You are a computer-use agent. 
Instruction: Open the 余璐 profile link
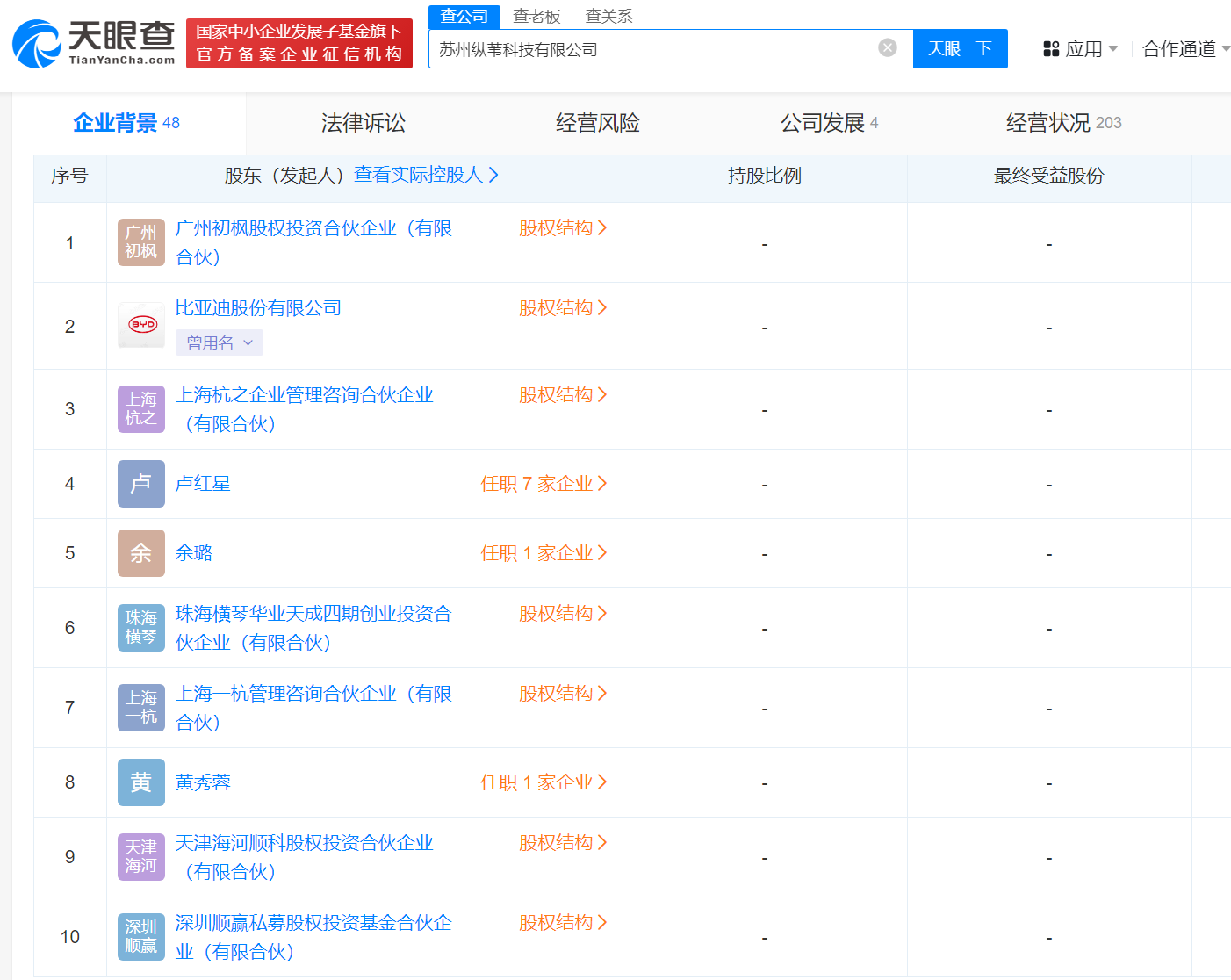point(193,553)
